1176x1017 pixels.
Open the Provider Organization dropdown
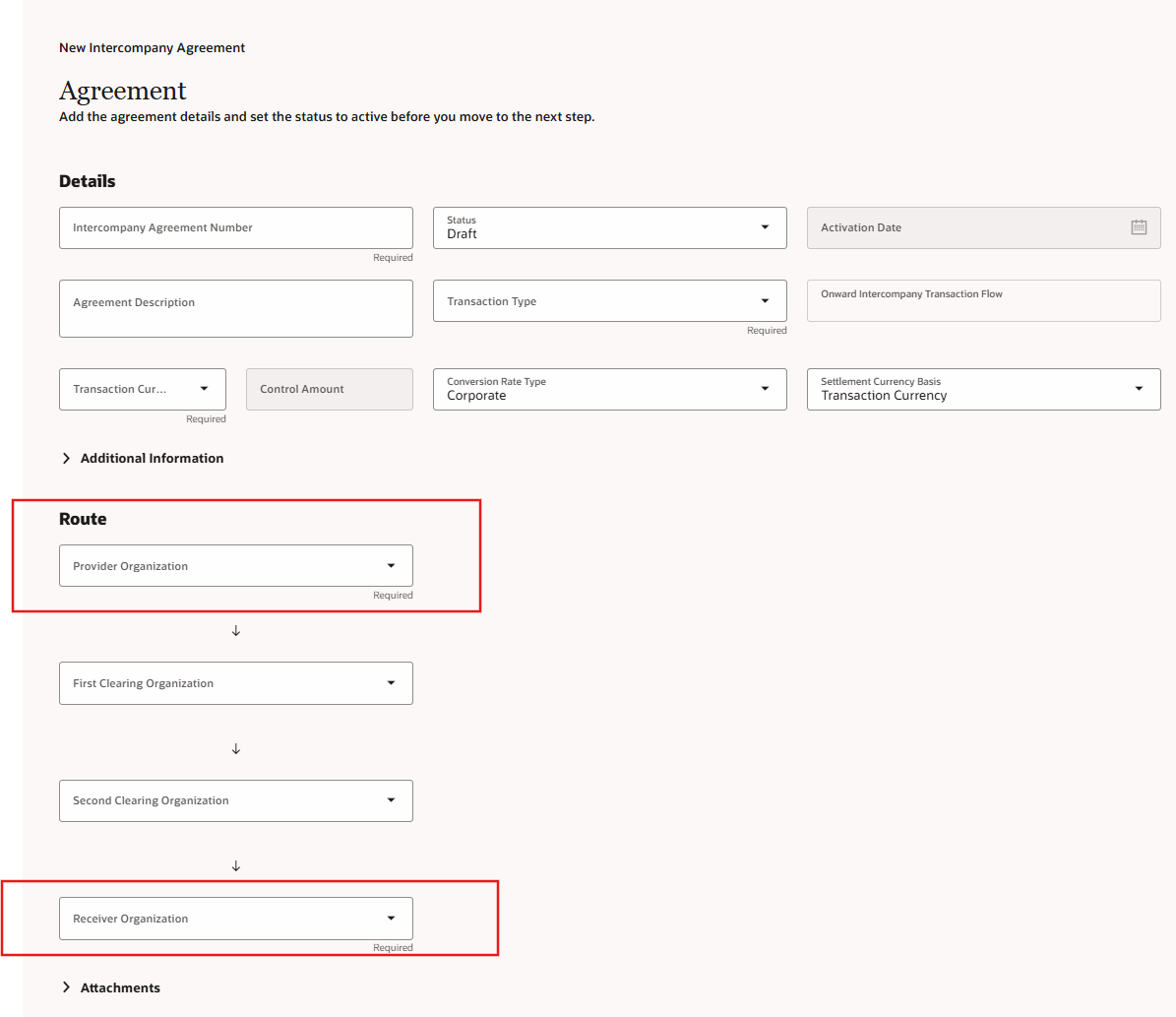pos(236,566)
